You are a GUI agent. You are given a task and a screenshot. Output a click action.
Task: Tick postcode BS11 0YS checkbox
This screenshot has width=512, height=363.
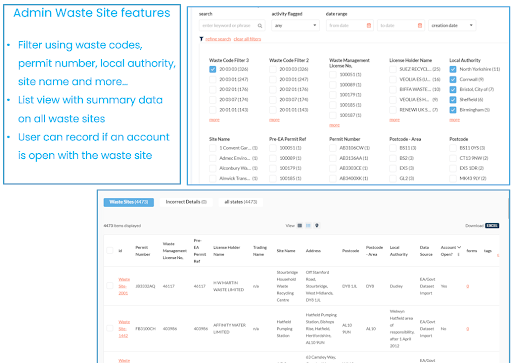click(x=453, y=148)
